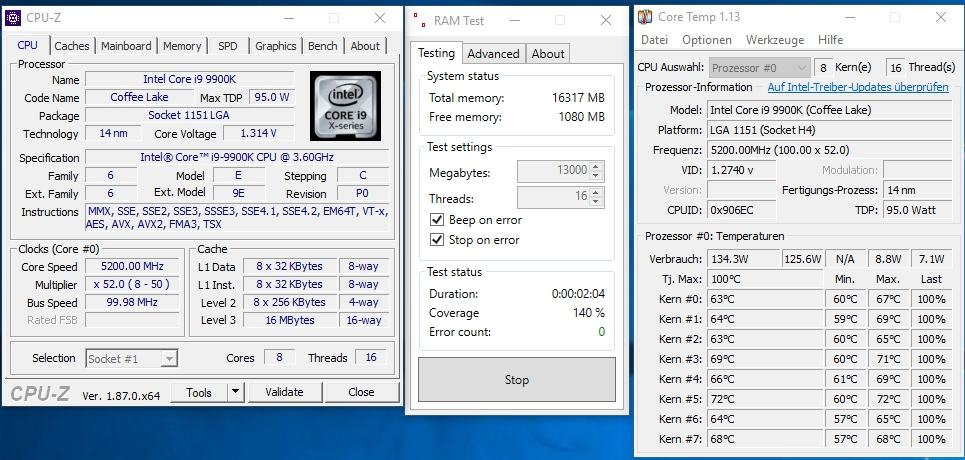The image size is (965, 460).
Task: Click the Free memory 1080 MB value
Action: tap(582, 117)
